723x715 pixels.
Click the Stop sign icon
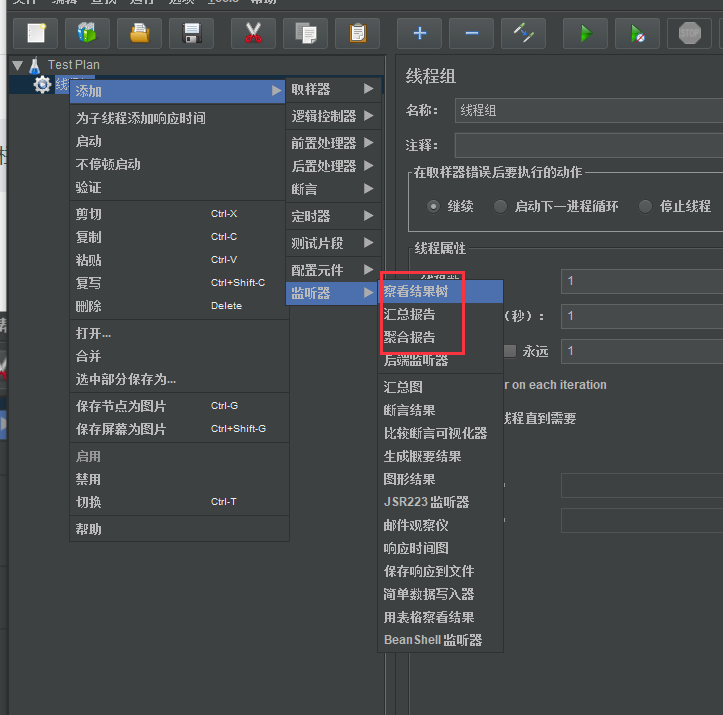pos(689,33)
